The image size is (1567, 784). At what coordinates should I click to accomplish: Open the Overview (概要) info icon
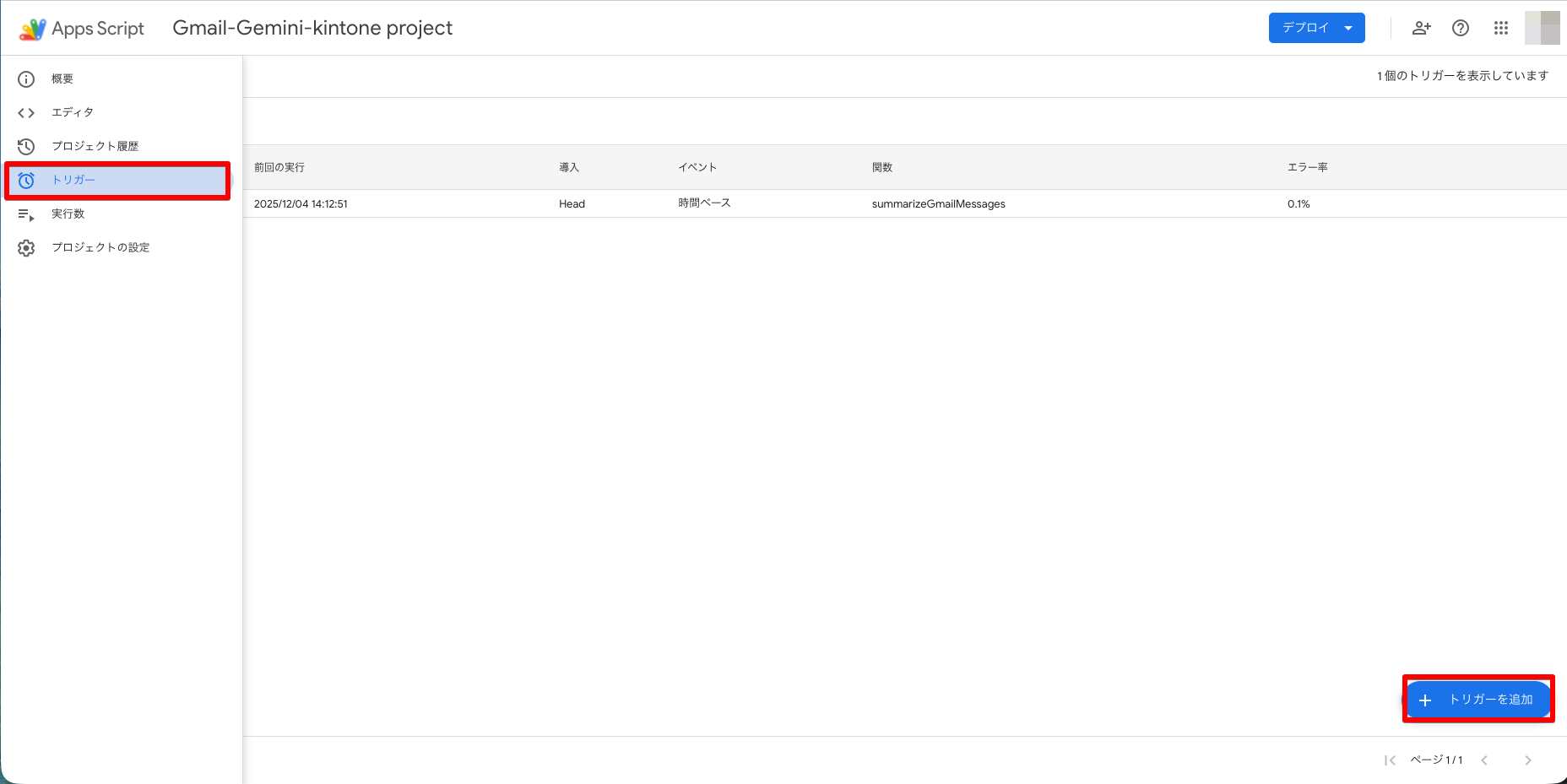pyautogui.click(x=26, y=79)
